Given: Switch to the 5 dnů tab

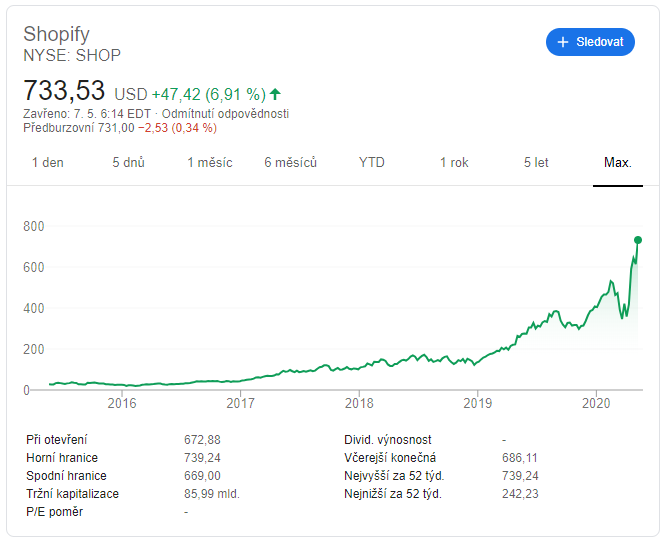Looking at the screenshot, I should (128, 162).
